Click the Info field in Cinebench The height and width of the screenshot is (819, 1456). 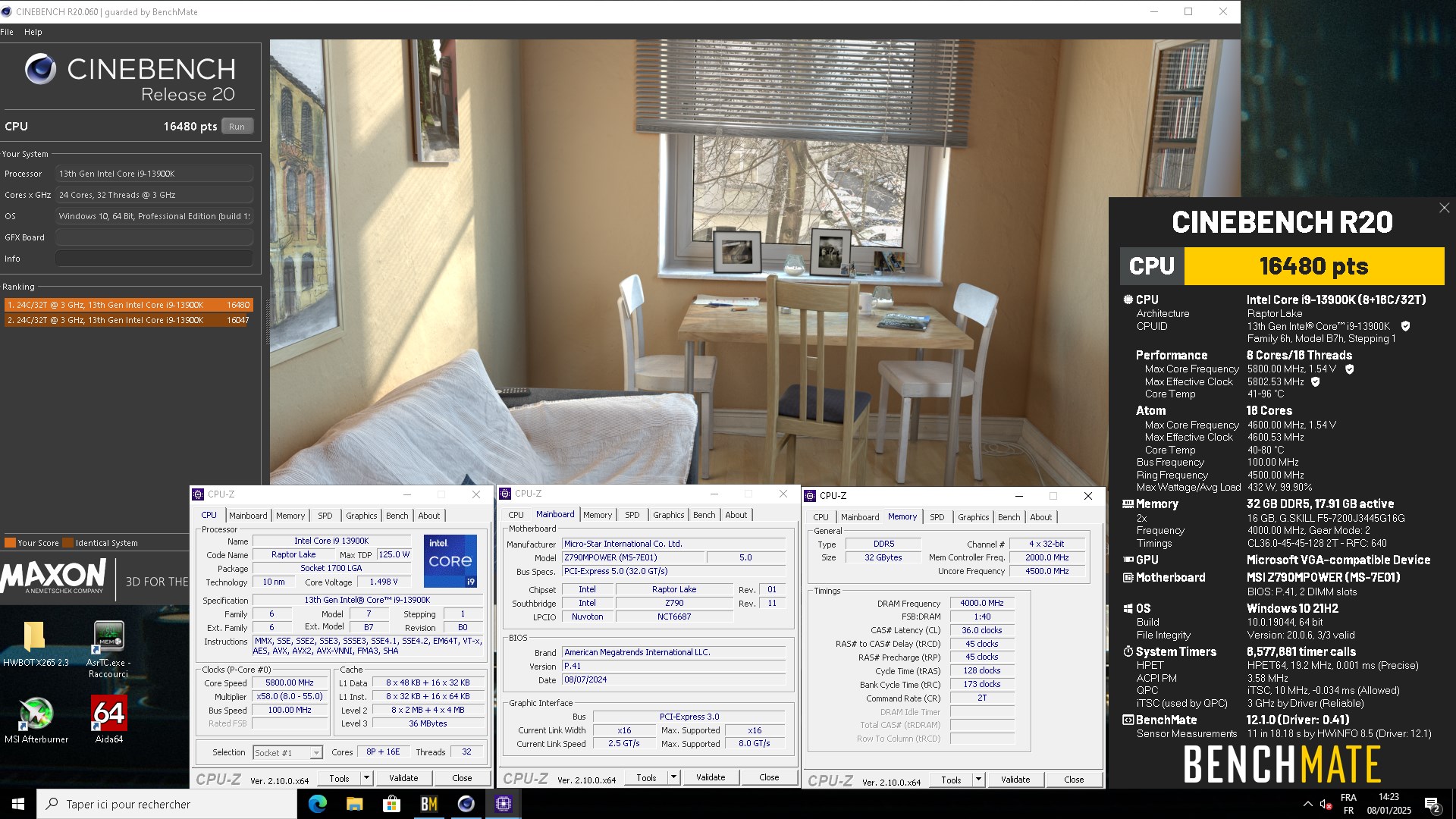[154, 259]
